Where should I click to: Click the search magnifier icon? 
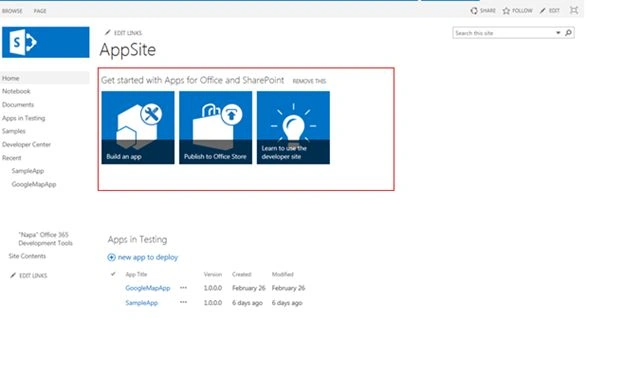point(569,33)
